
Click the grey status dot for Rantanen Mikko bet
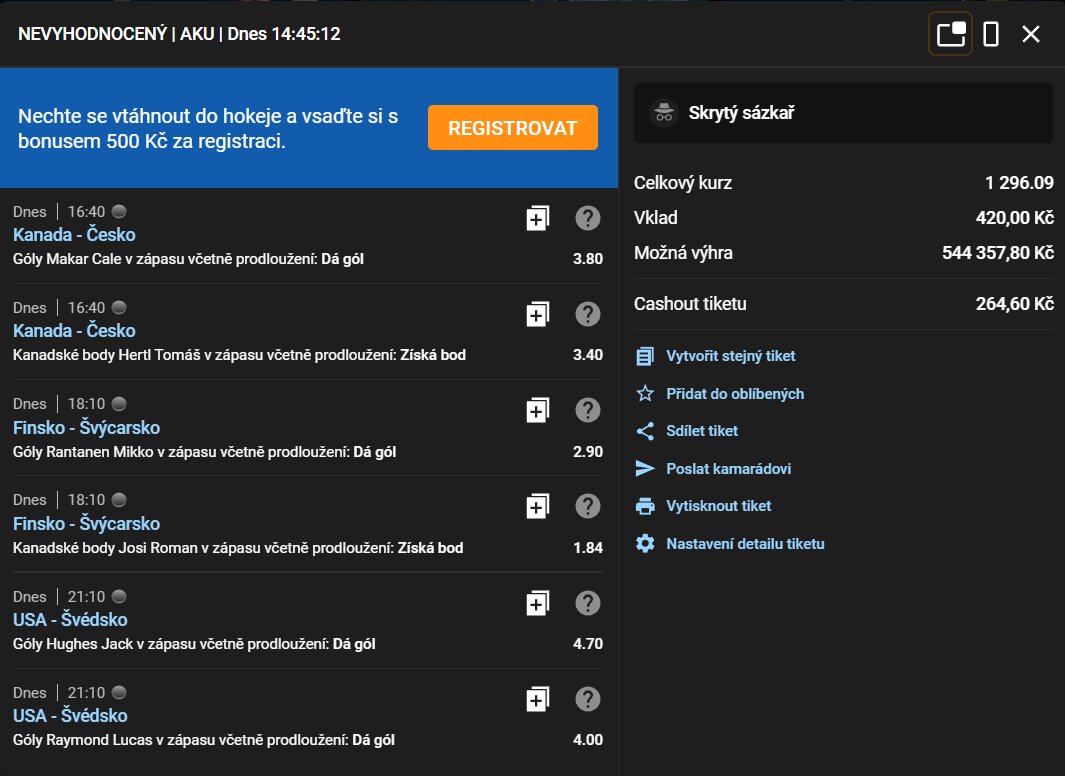click(x=119, y=404)
